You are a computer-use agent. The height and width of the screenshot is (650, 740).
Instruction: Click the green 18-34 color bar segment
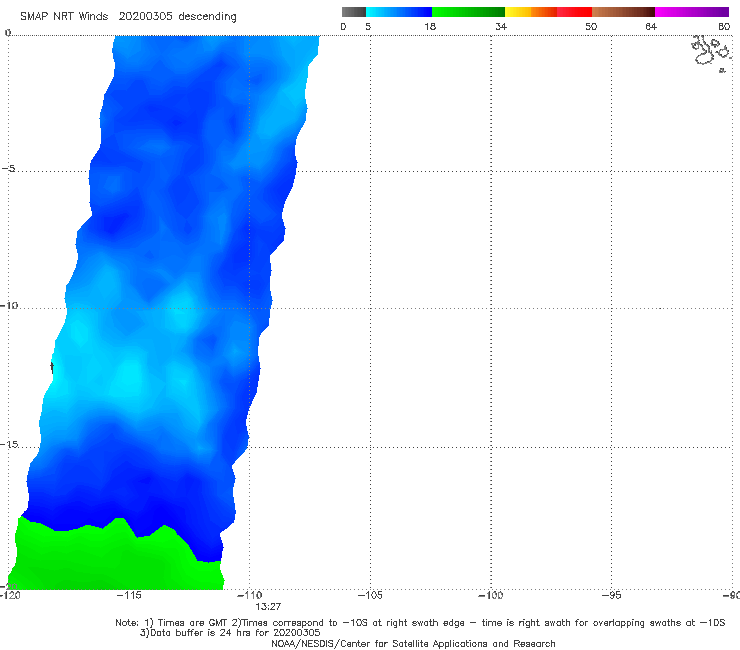468,12
